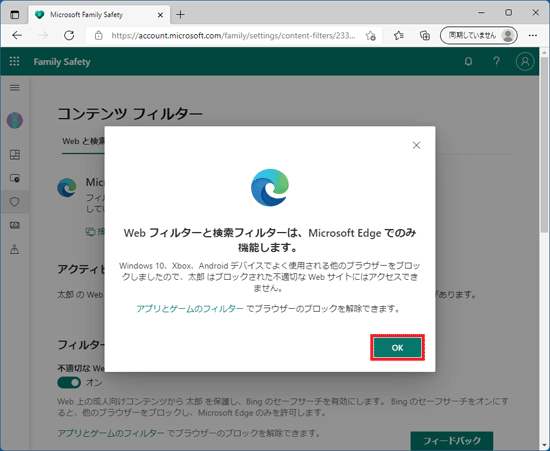Open content filters shield icon
Viewport: 550px width, 451px height.
pos(15,202)
